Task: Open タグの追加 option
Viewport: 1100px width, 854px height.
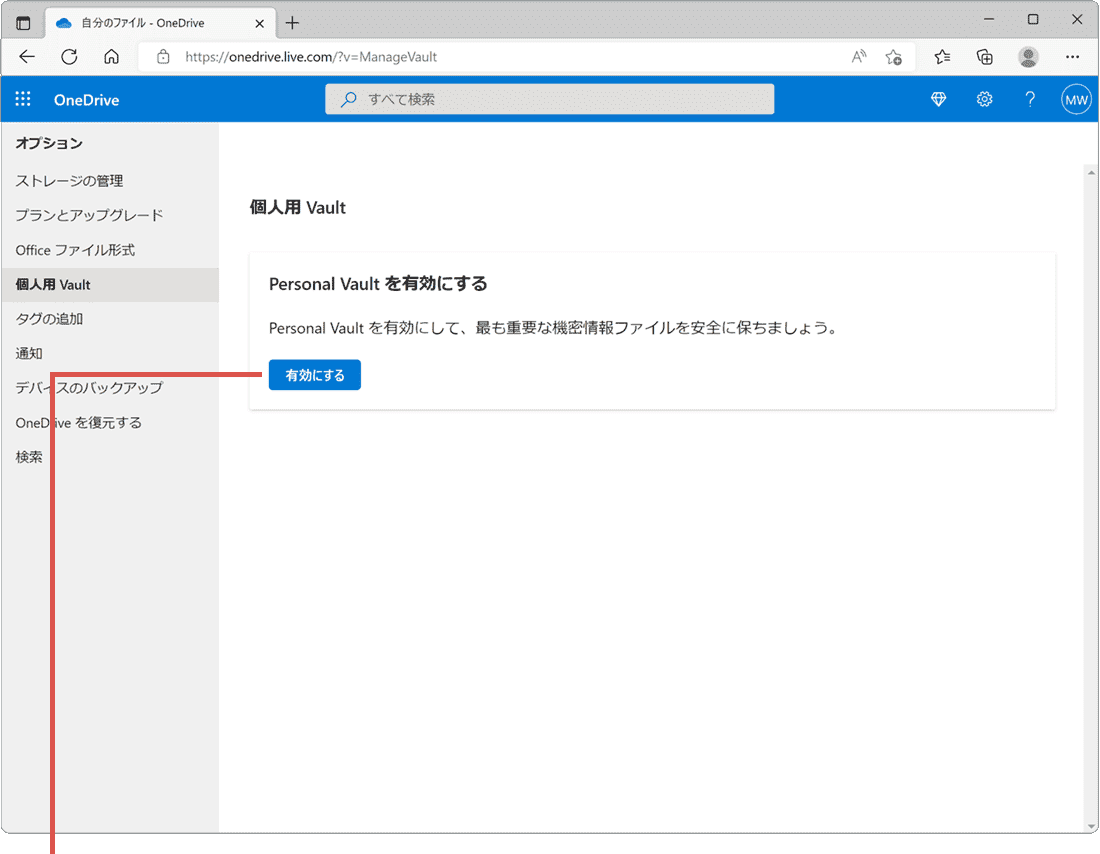Action: [110, 319]
